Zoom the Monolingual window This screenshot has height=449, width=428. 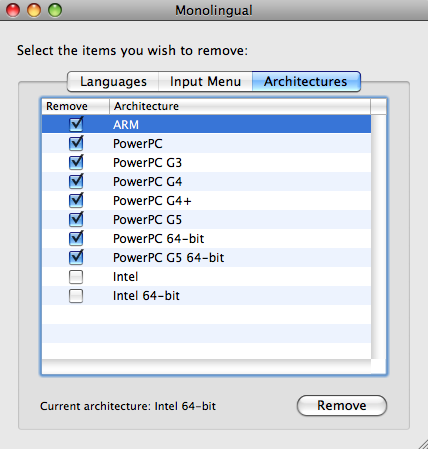point(55,10)
